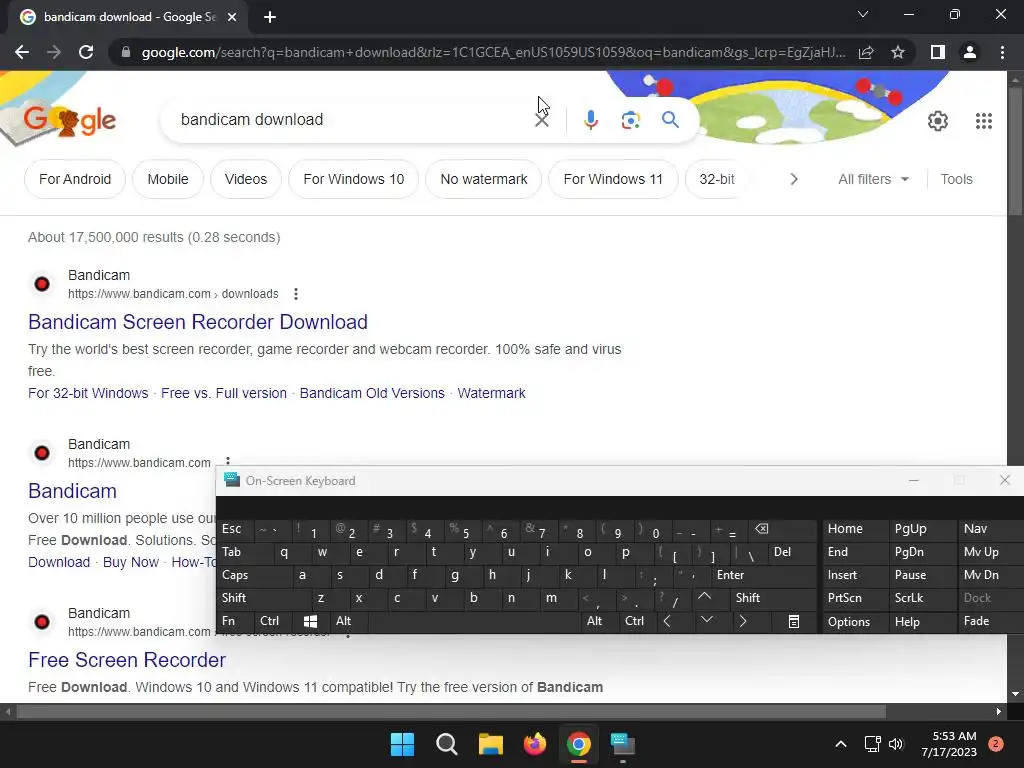Select the For Windows 11 chip
The height and width of the screenshot is (768, 1024).
pyautogui.click(x=613, y=179)
